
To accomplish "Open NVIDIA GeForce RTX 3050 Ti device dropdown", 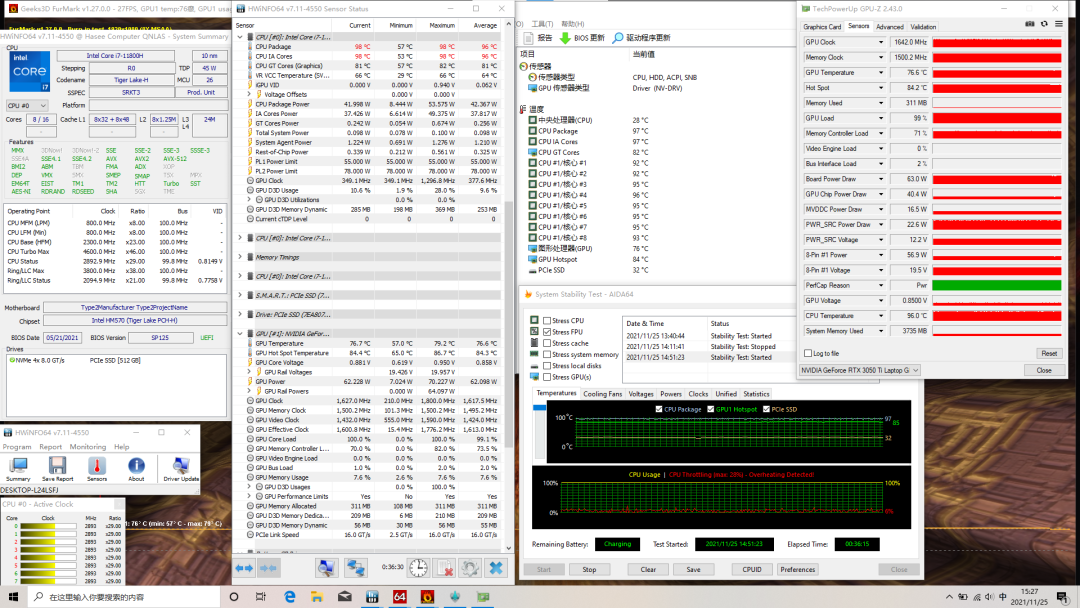I will coord(860,370).
